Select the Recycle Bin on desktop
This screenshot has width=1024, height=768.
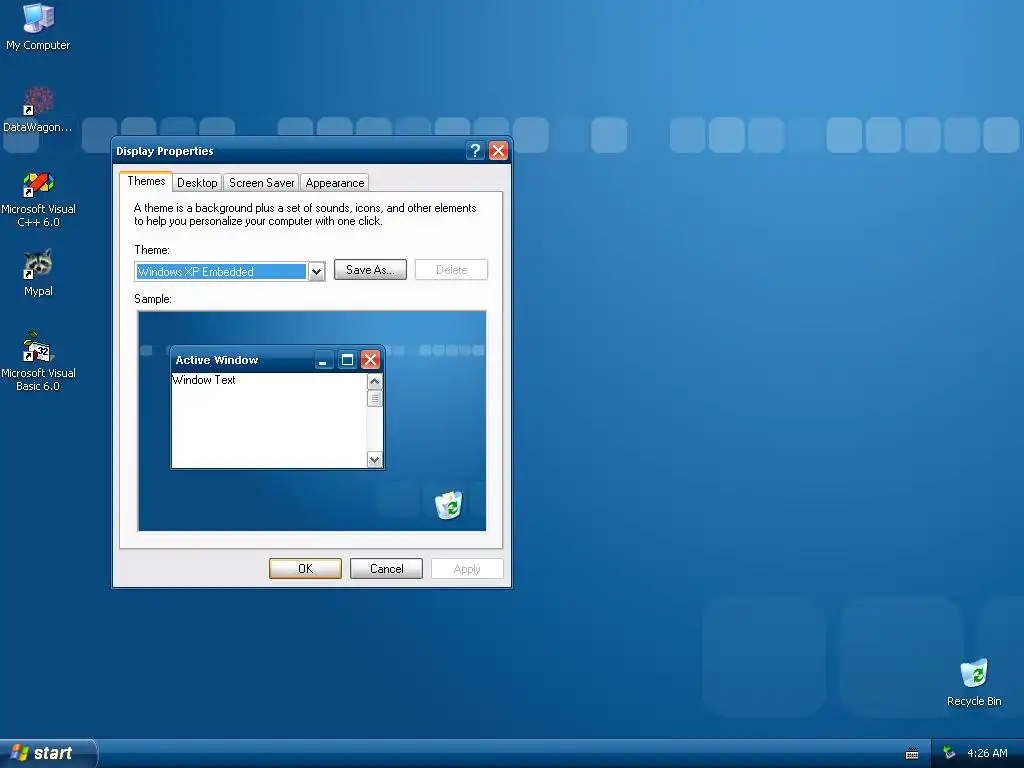pos(974,682)
